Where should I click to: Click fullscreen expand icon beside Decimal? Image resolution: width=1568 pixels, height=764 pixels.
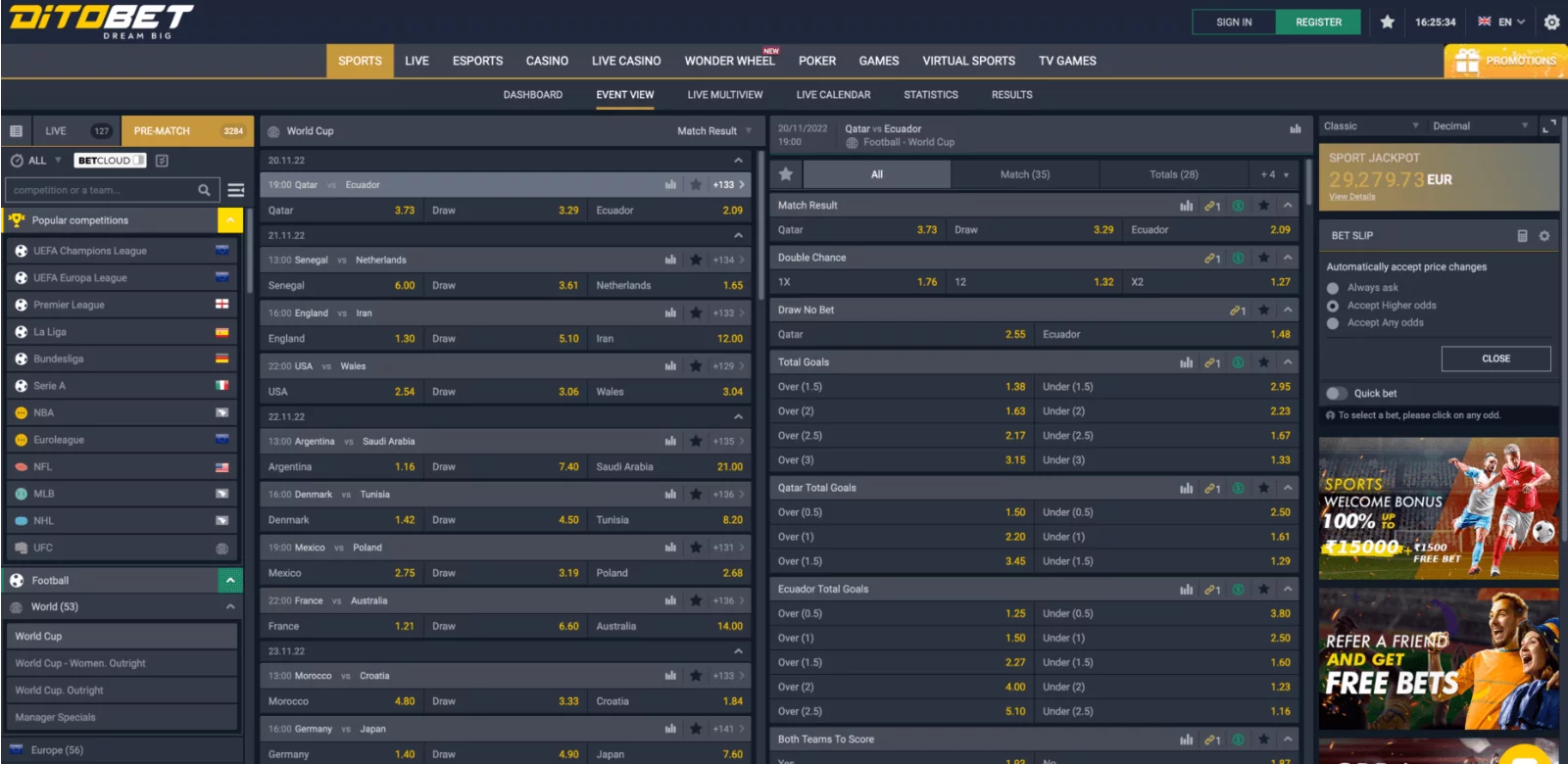(x=1548, y=126)
